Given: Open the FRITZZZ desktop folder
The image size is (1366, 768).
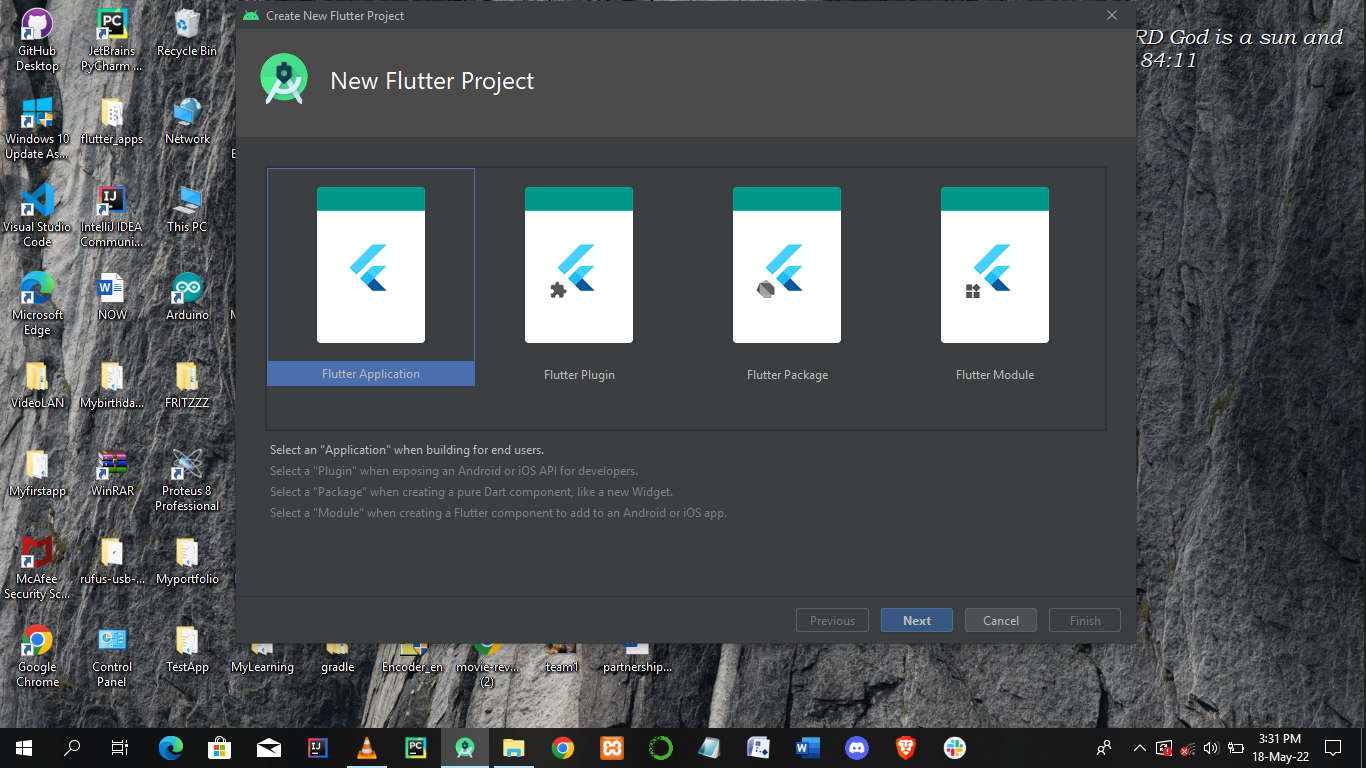Looking at the screenshot, I should coord(187,386).
